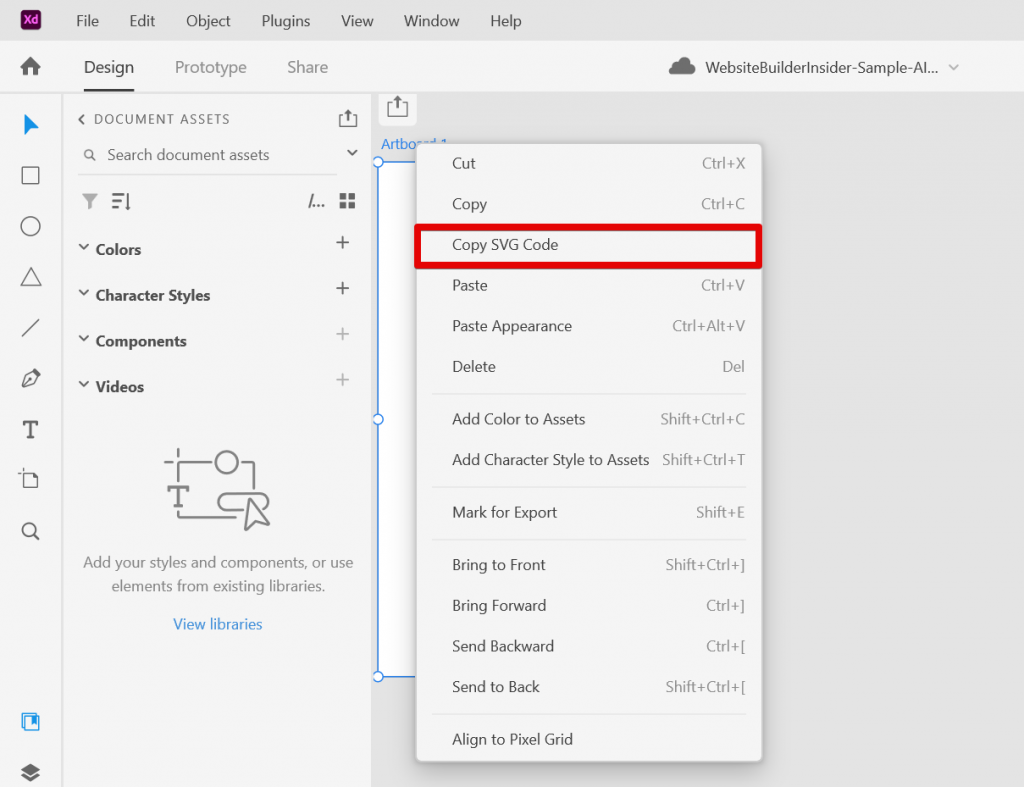Toggle the sort order of assets
The height and width of the screenshot is (787, 1024).
[118, 201]
